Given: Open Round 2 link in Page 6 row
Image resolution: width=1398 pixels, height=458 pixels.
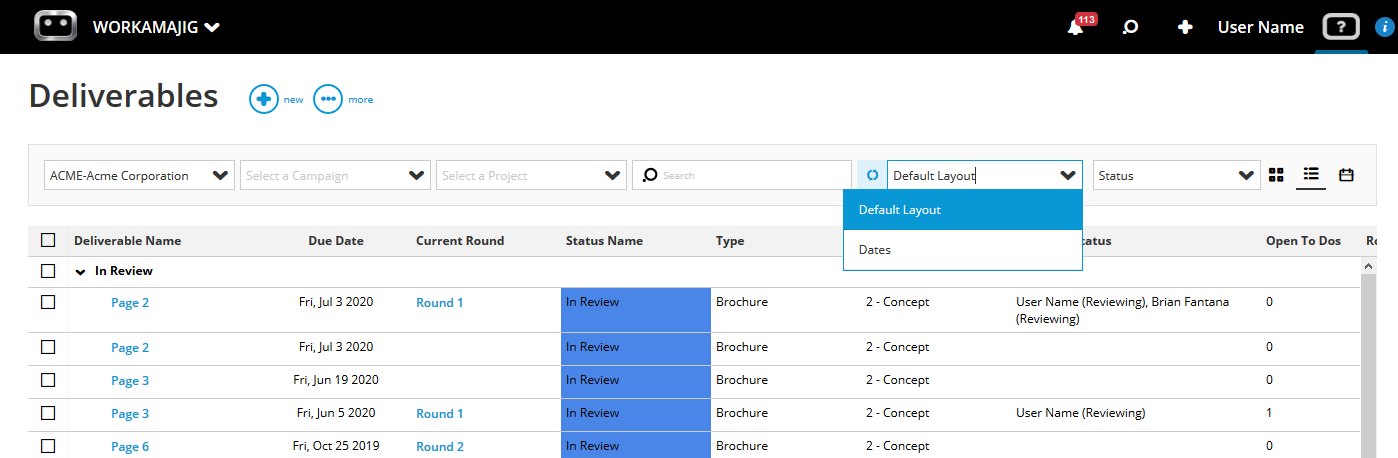Looking at the screenshot, I should 440,447.
